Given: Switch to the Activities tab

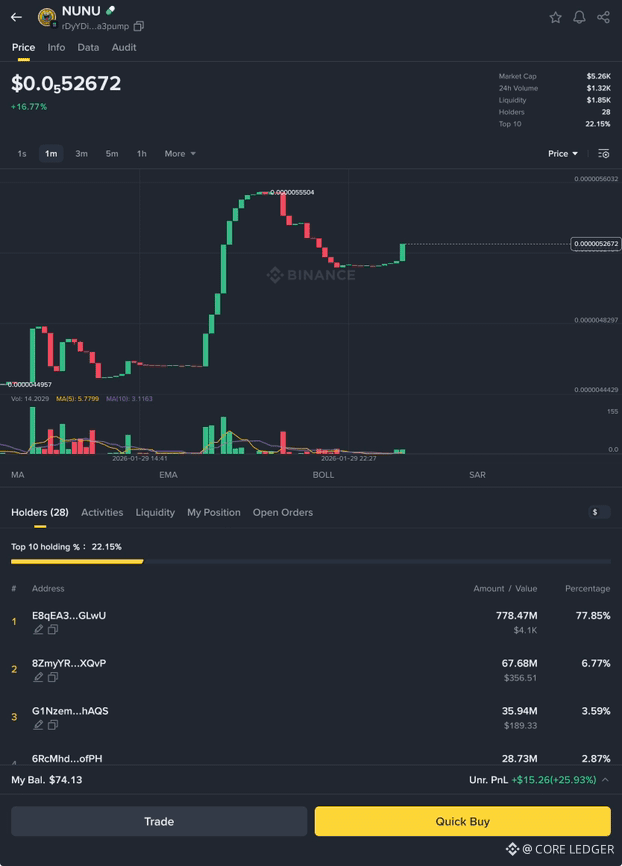Looking at the screenshot, I should (x=102, y=513).
